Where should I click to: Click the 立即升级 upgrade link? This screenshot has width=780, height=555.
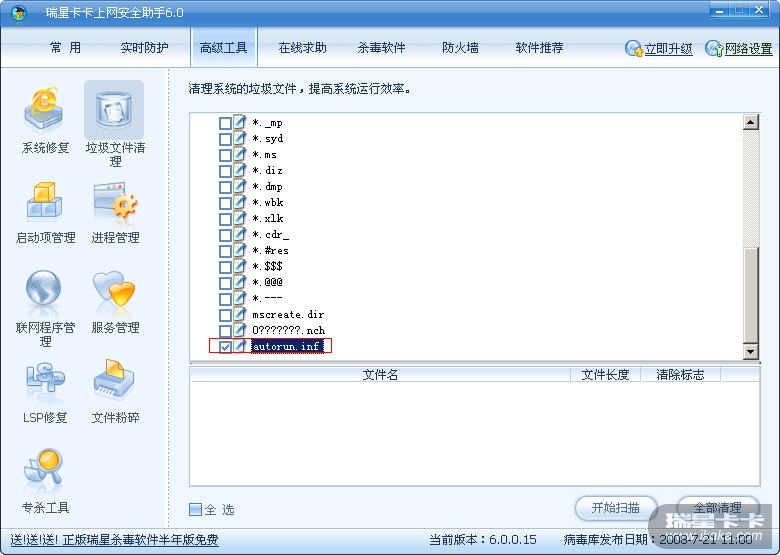pyautogui.click(x=669, y=49)
